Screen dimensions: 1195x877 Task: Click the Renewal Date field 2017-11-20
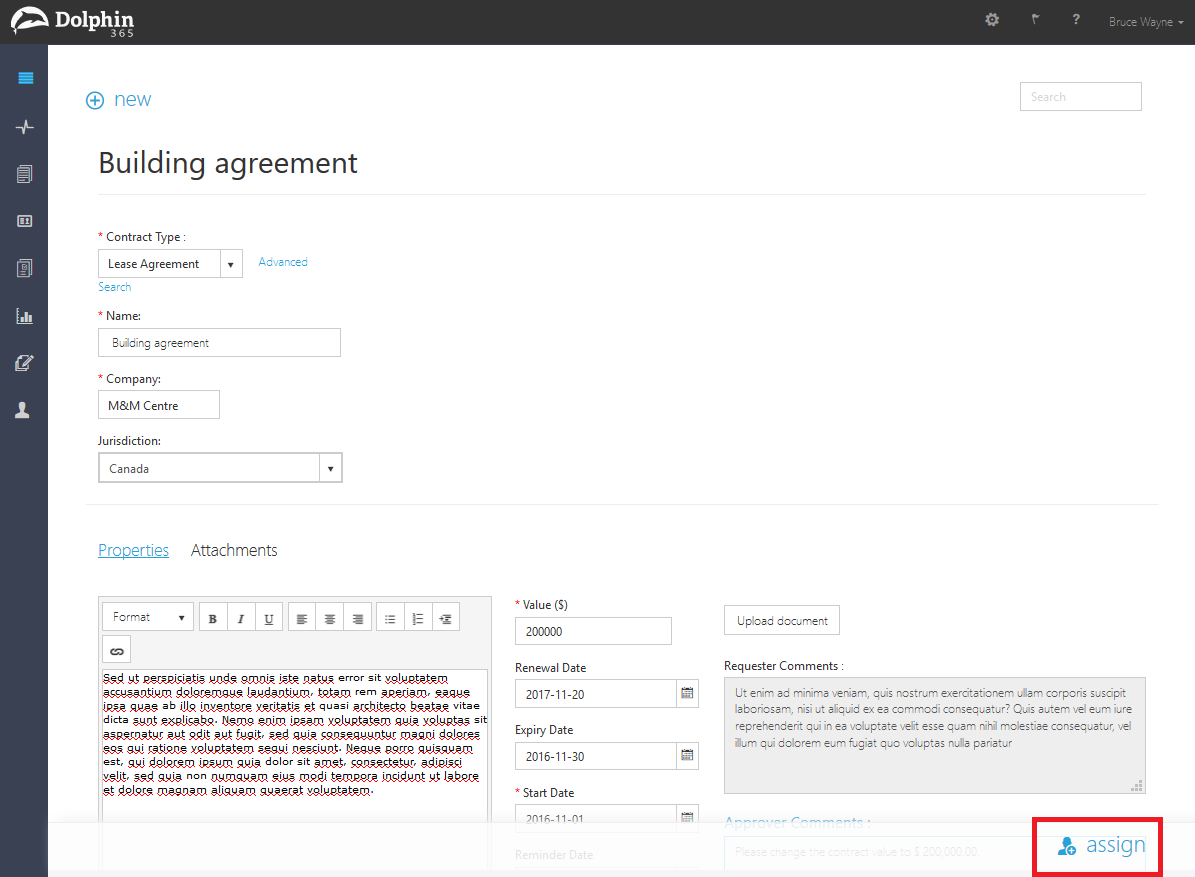(596, 694)
